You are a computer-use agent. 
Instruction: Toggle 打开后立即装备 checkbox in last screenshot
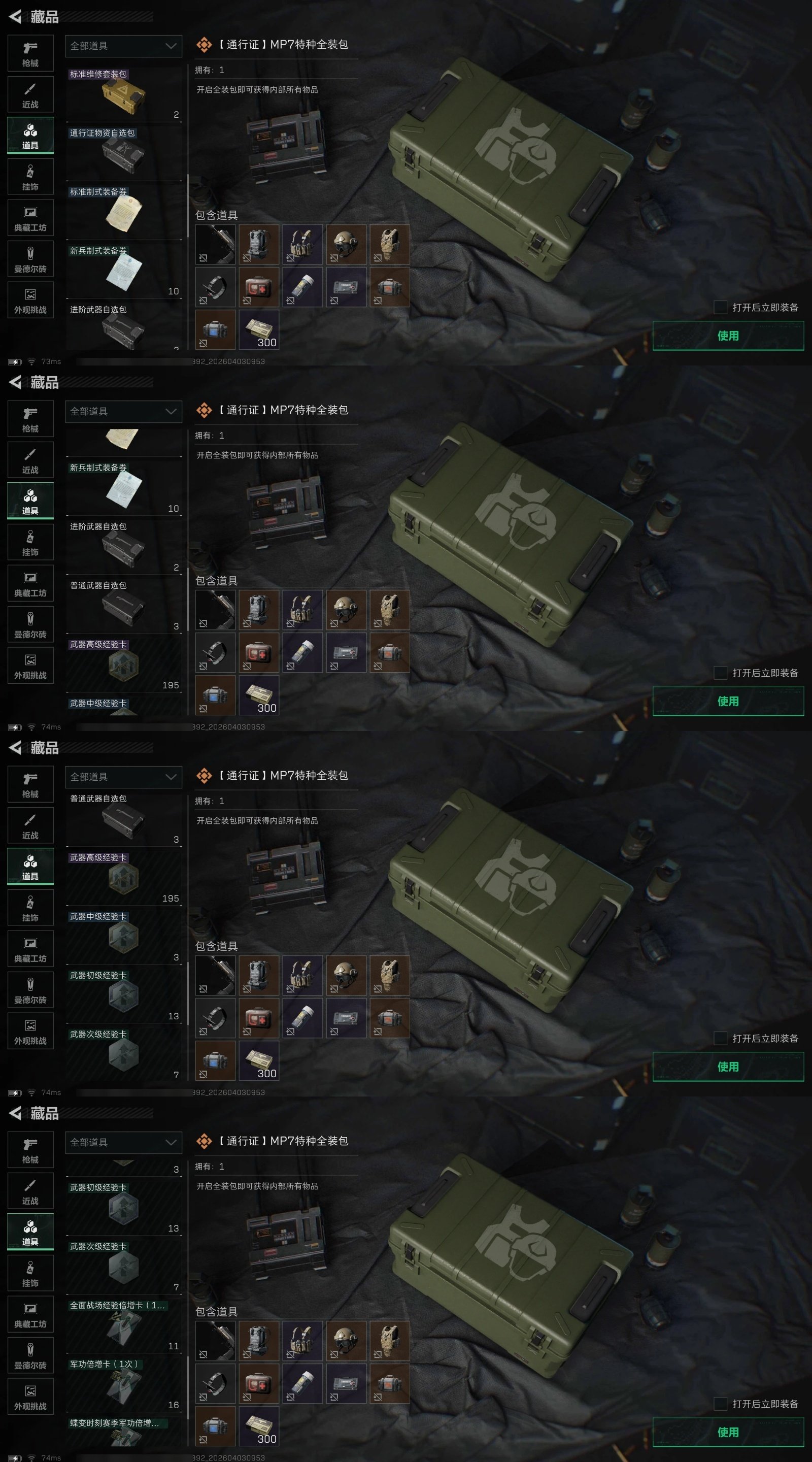point(720,1404)
